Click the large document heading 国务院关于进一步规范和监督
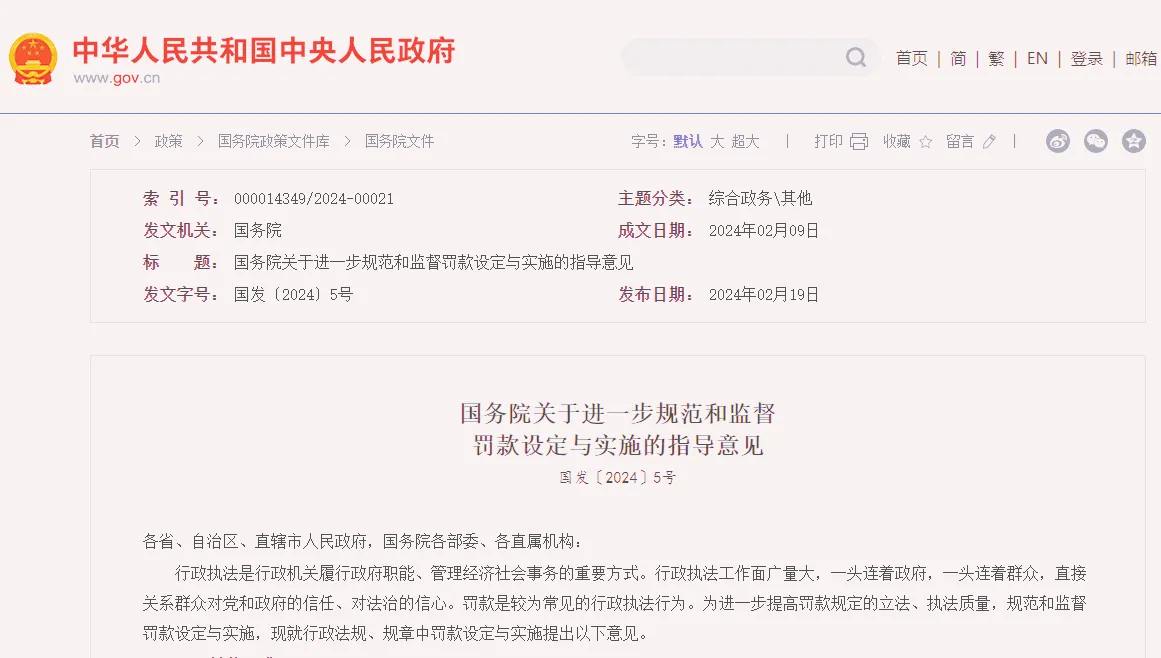 (618, 413)
